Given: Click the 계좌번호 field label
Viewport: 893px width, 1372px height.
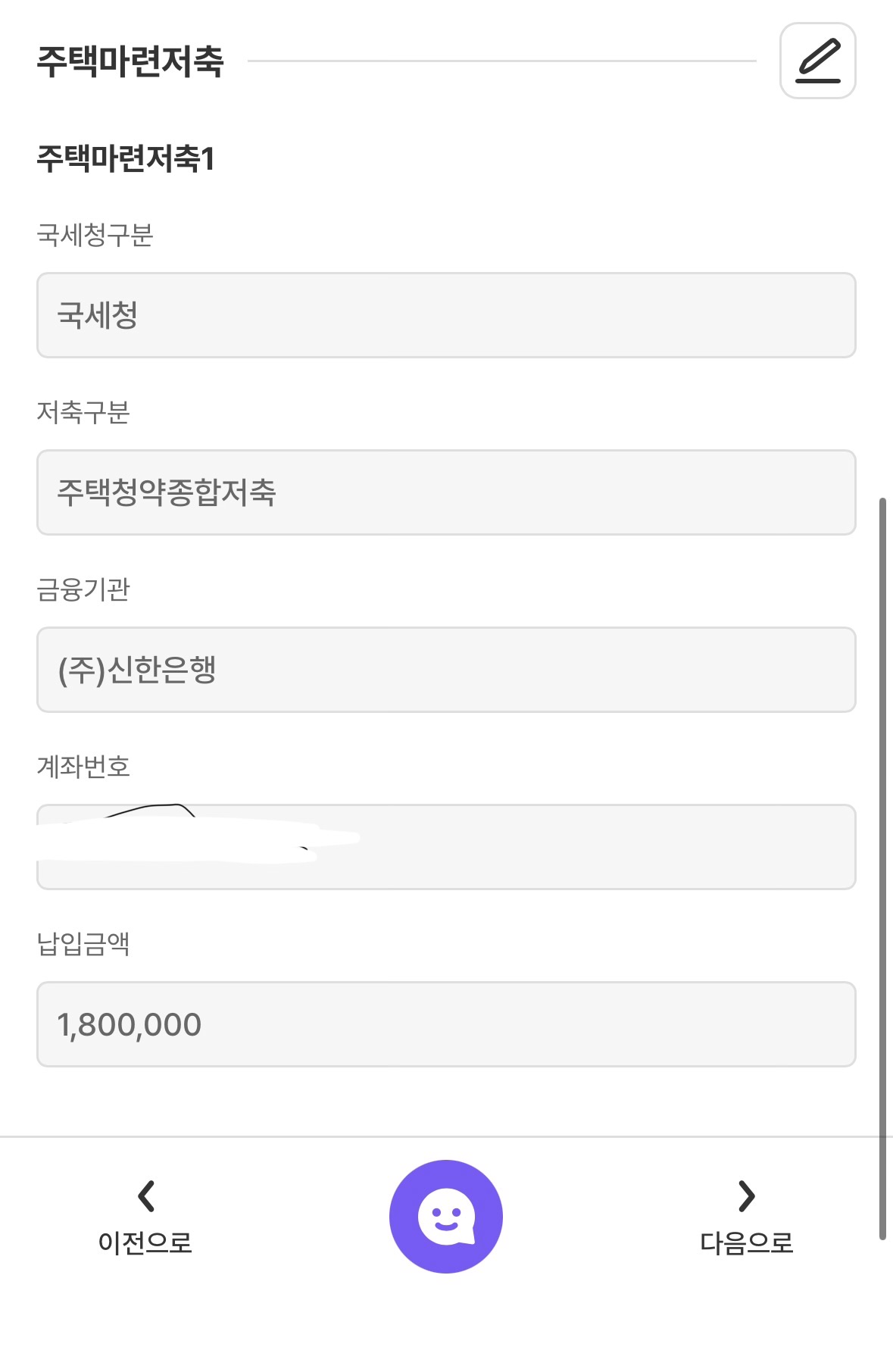Looking at the screenshot, I should tap(83, 767).
